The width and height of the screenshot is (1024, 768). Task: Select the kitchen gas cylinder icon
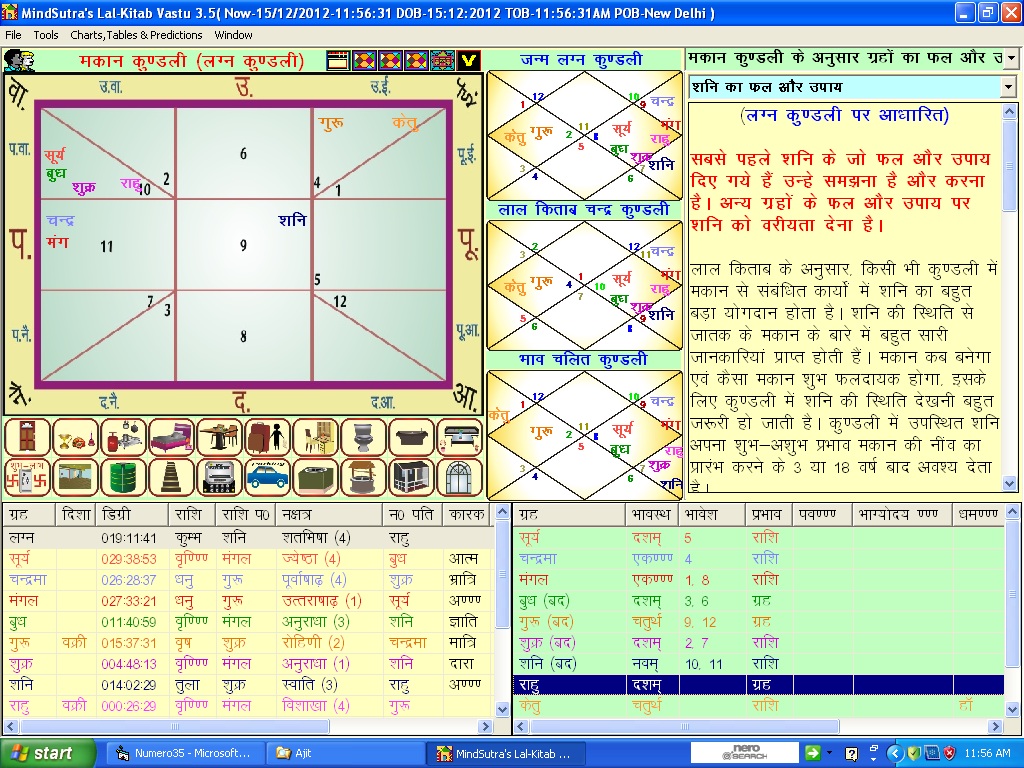point(123,436)
